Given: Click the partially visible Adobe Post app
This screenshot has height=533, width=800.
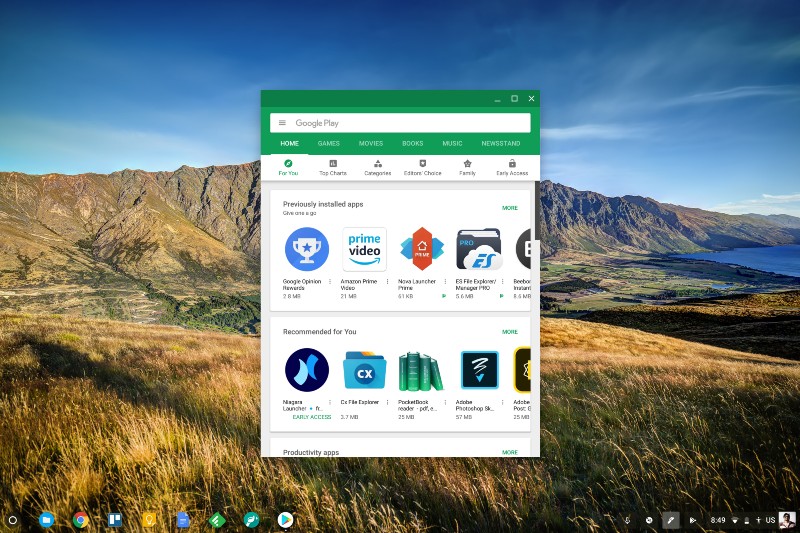Looking at the screenshot, I should [522, 370].
